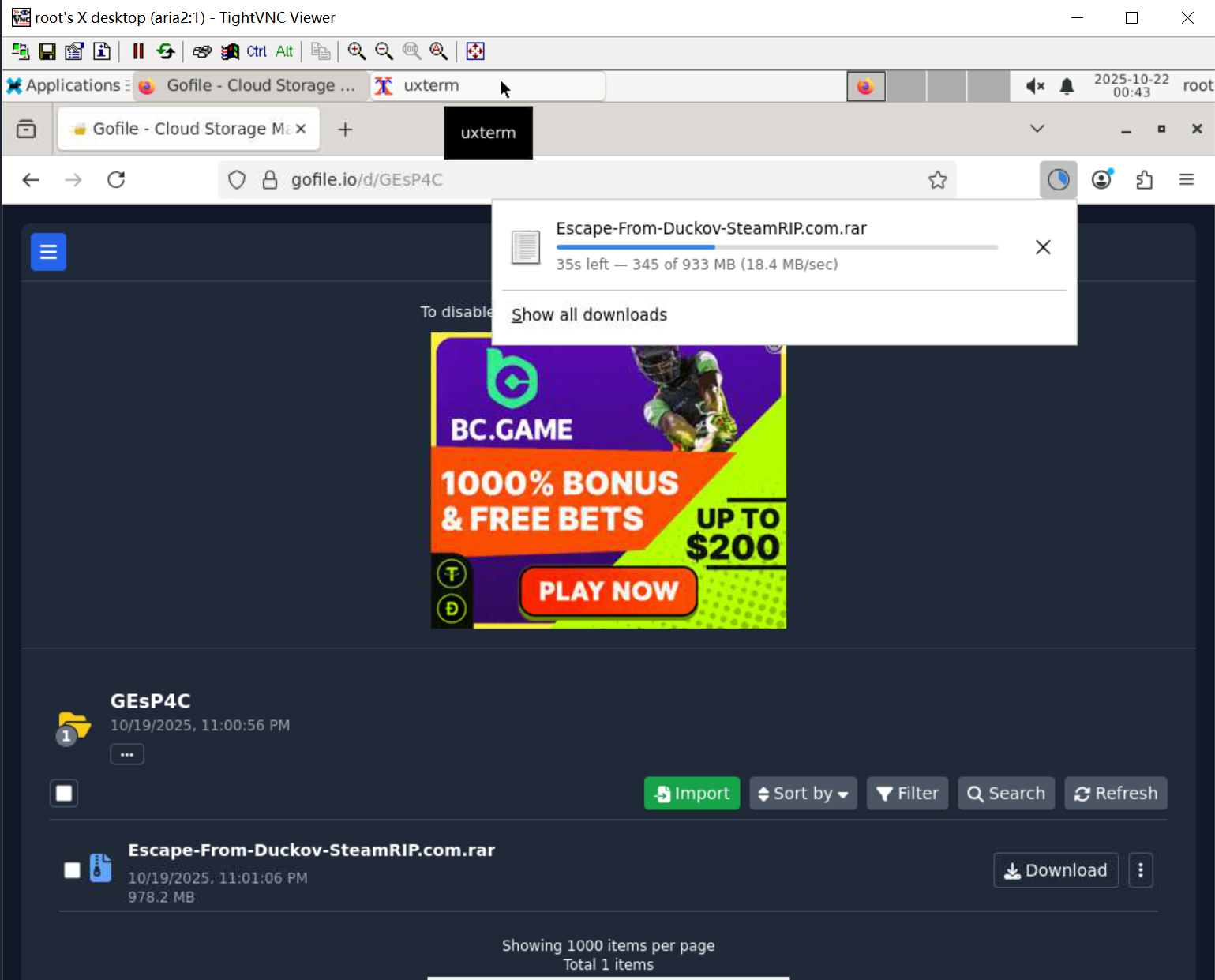The image size is (1215, 980).
Task: Expand the GEsP4C folder ellipsis menu
Action: [127, 754]
